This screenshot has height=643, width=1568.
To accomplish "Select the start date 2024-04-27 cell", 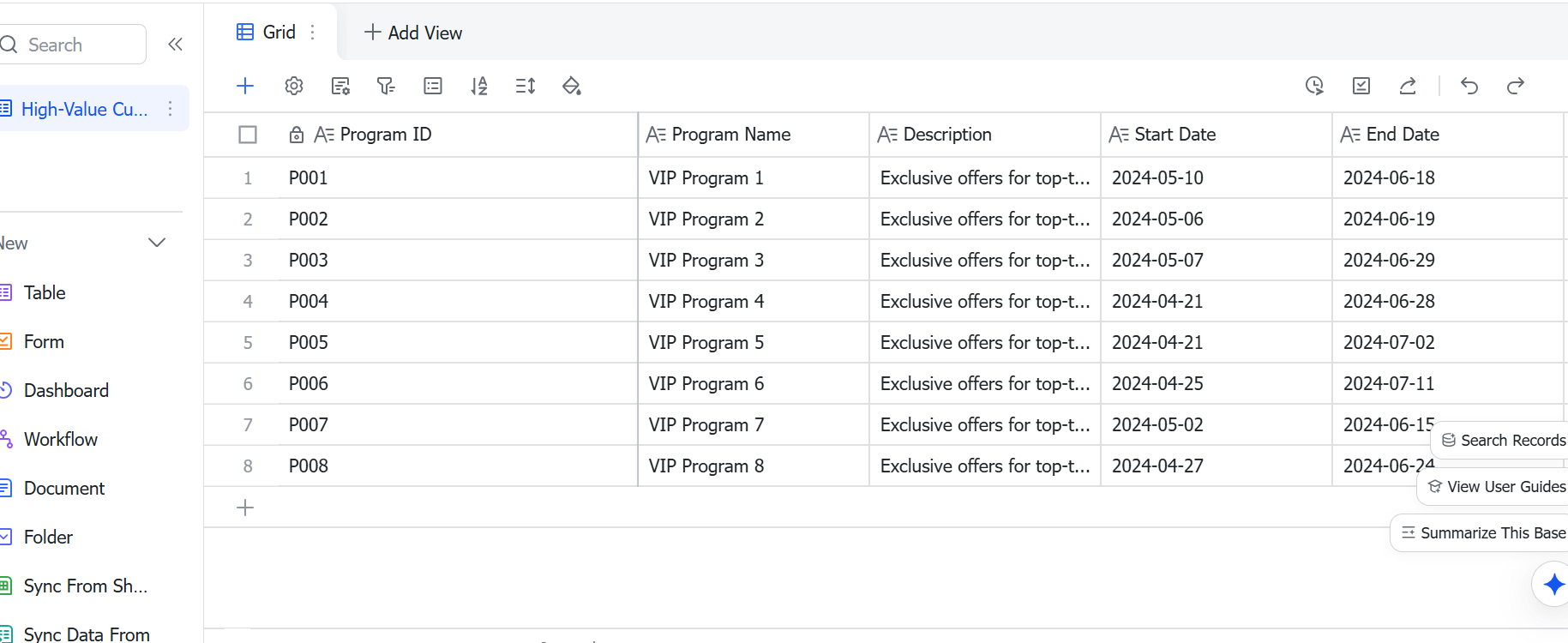I will click(x=1217, y=466).
